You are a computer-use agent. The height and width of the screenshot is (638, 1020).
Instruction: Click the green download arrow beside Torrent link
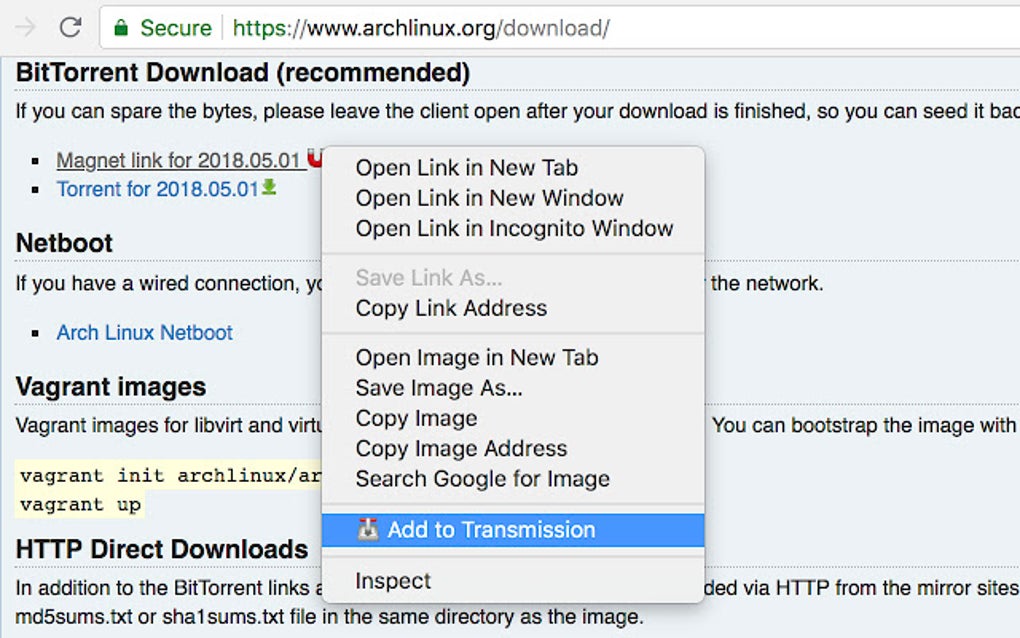[269, 187]
